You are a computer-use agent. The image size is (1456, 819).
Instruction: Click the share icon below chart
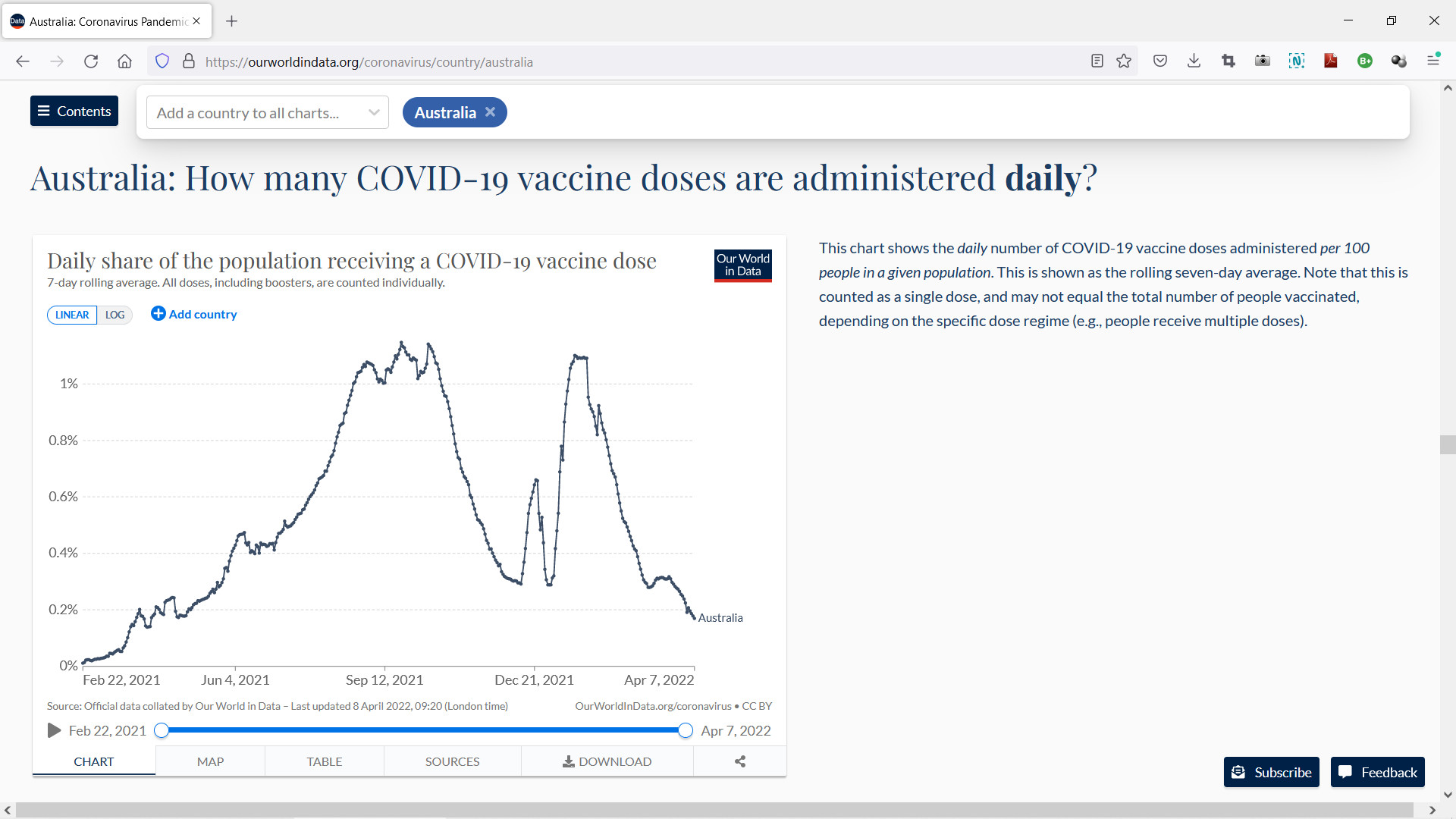tap(740, 761)
